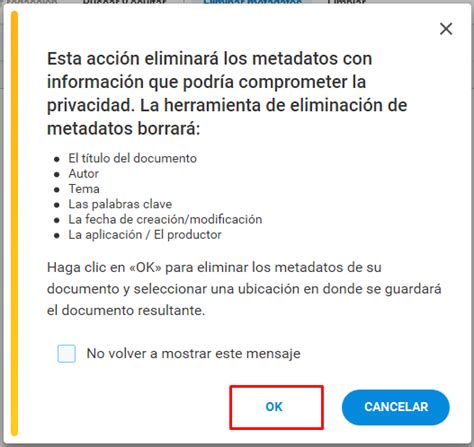Select the "Autor" list item
474x447 pixels.
[x=83, y=174]
